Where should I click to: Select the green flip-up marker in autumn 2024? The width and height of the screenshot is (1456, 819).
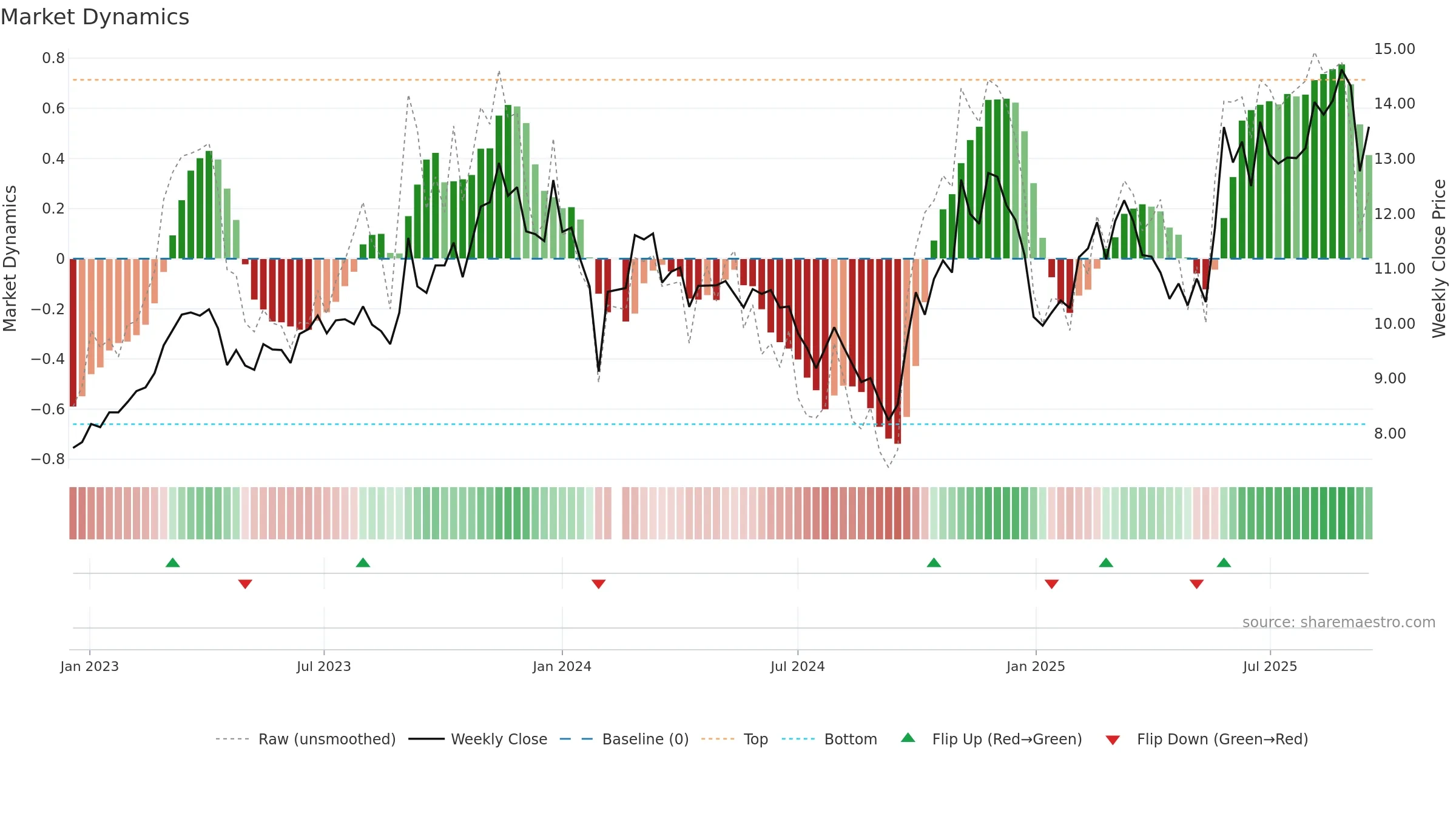934,562
